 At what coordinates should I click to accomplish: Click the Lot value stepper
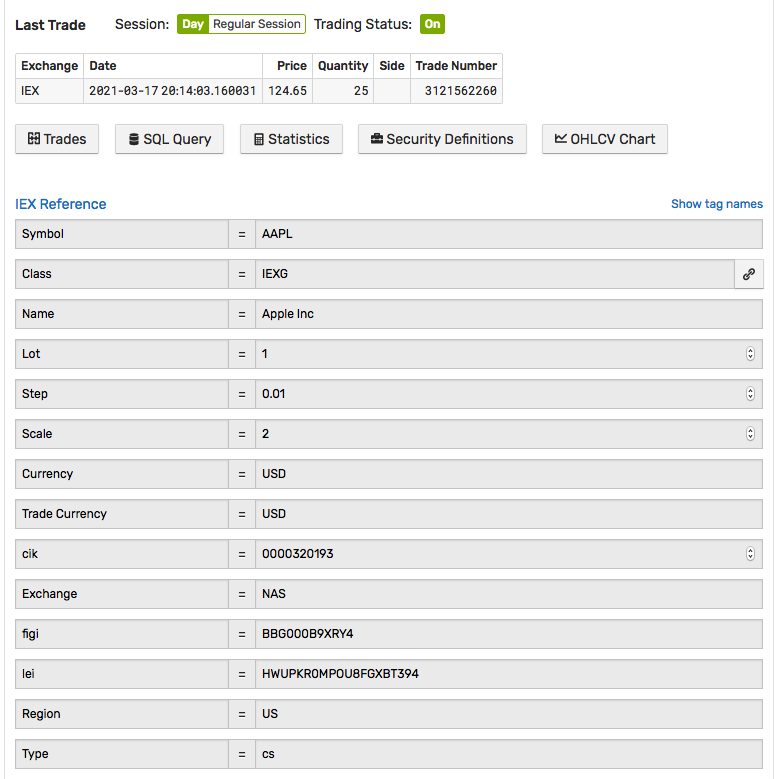coord(750,354)
